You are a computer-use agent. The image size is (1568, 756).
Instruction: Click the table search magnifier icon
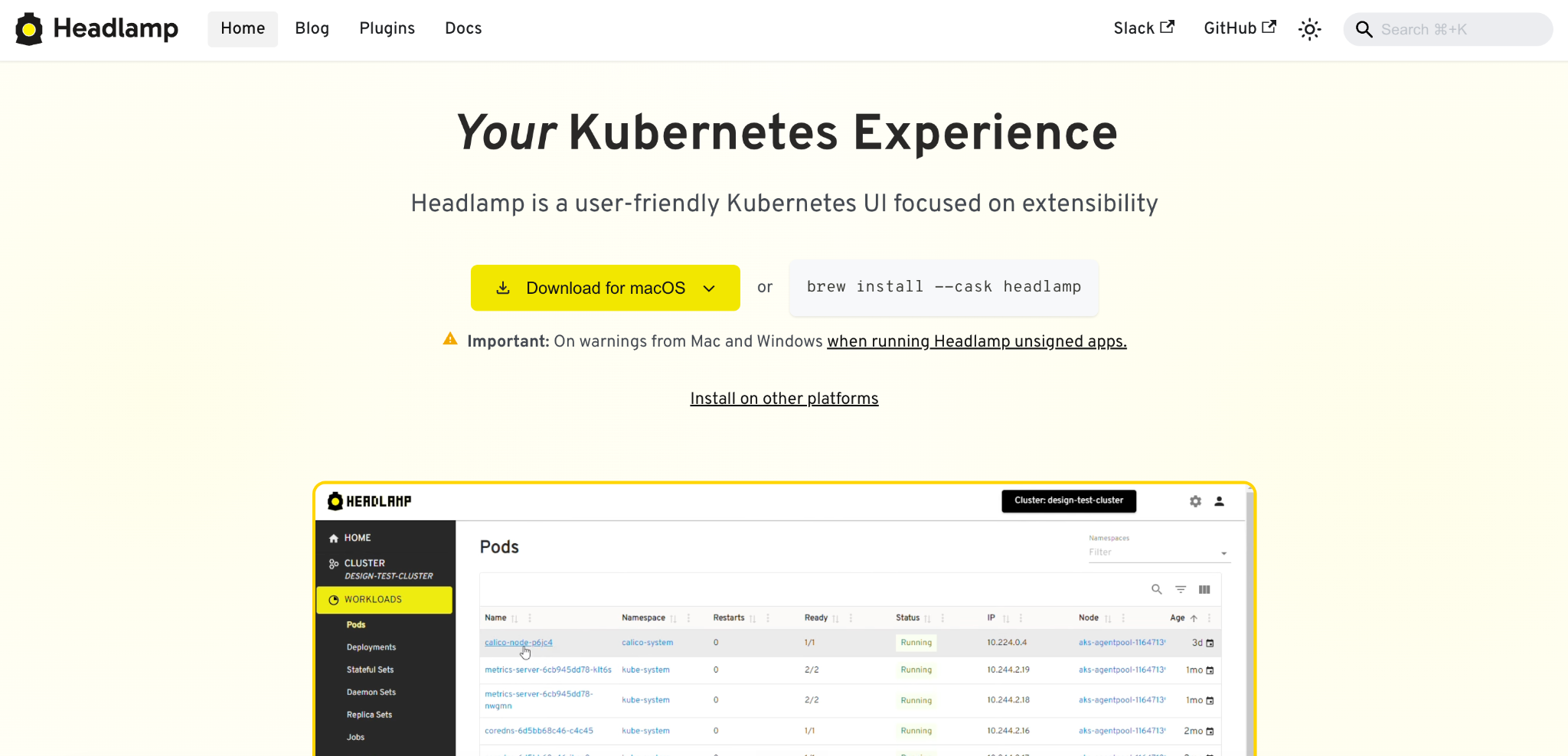[x=1157, y=589]
